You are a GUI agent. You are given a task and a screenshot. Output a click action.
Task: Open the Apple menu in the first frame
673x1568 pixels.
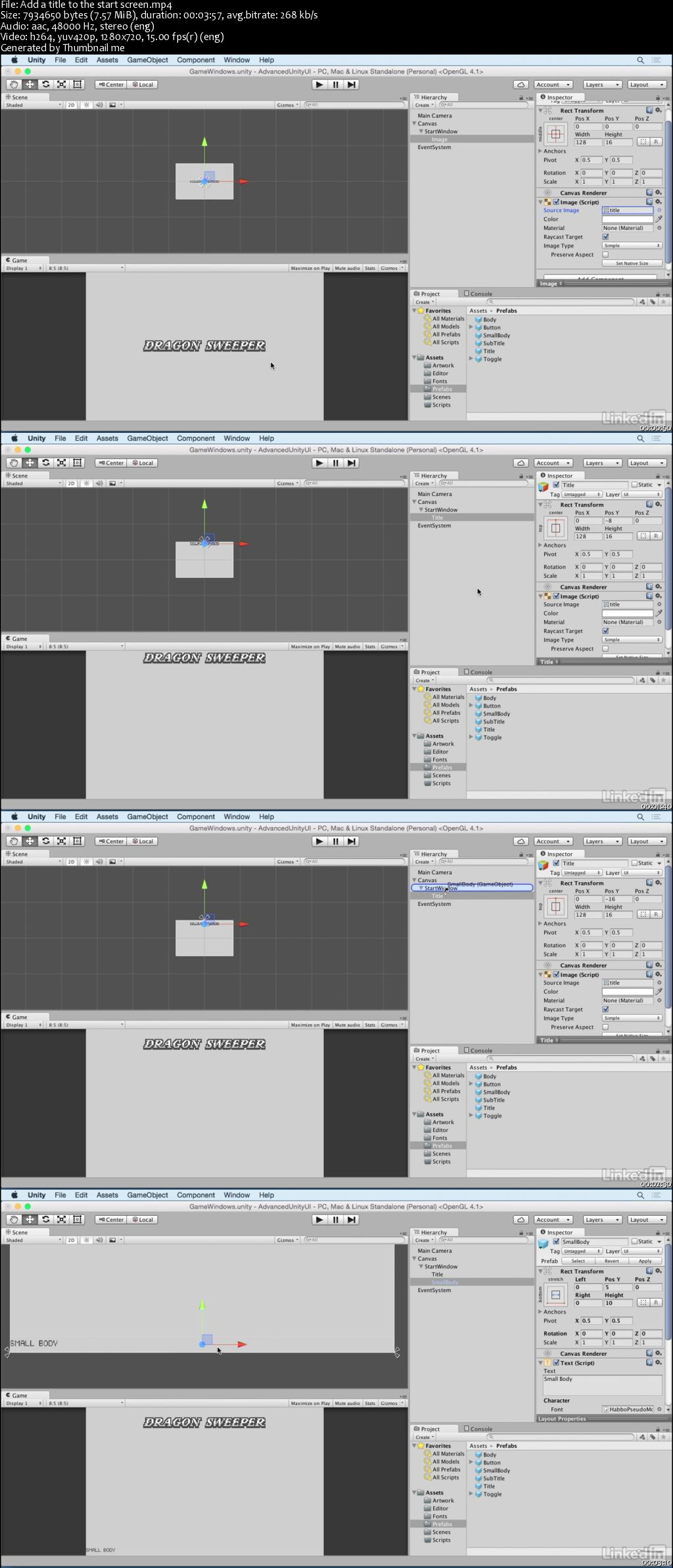coord(14,60)
